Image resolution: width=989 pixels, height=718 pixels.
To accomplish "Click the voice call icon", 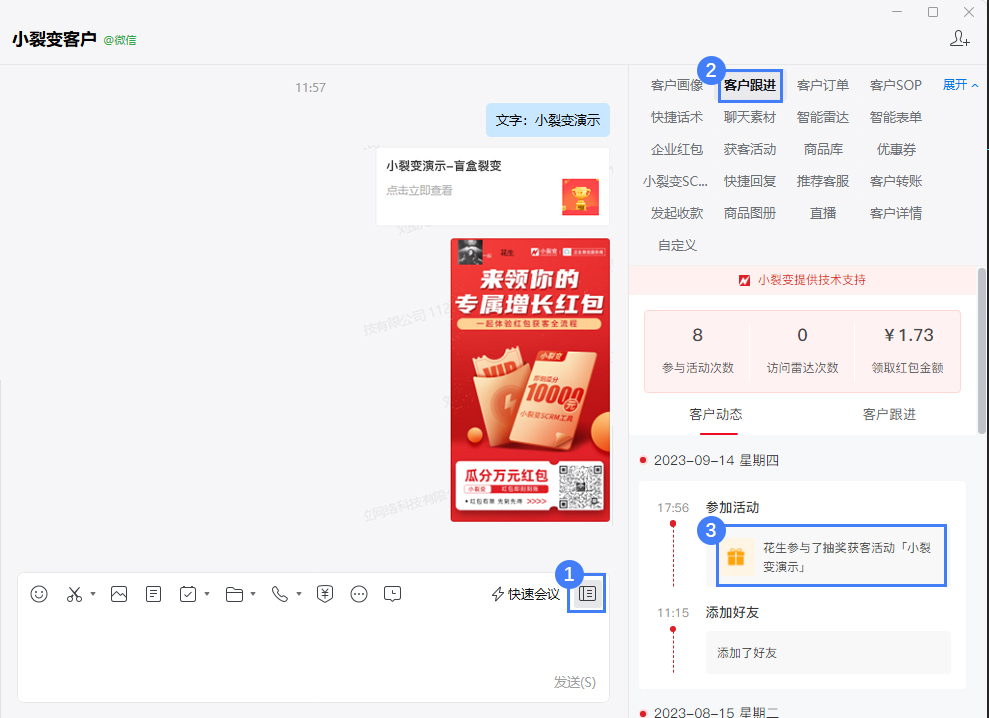I will [278, 593].
